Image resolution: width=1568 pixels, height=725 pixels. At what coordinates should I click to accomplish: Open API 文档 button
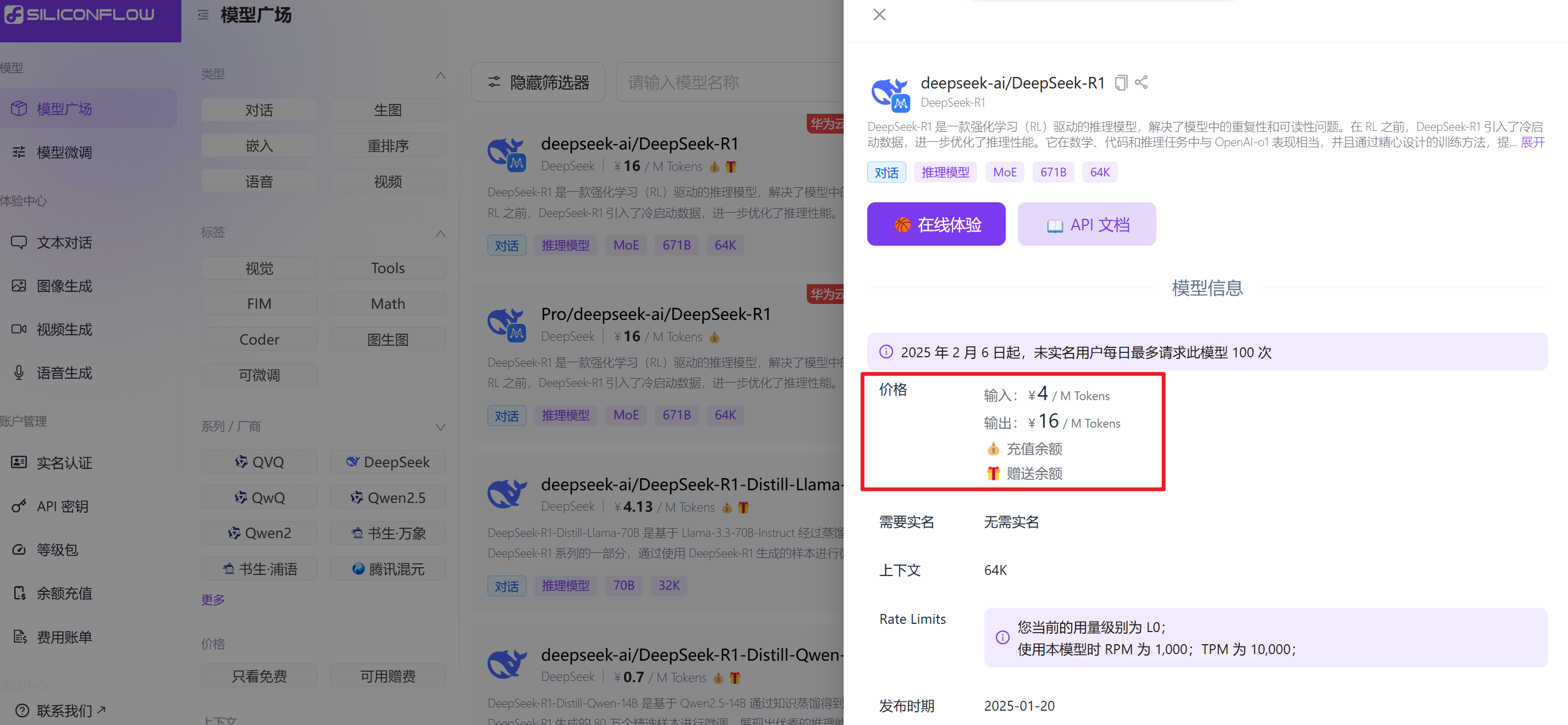1087,225
